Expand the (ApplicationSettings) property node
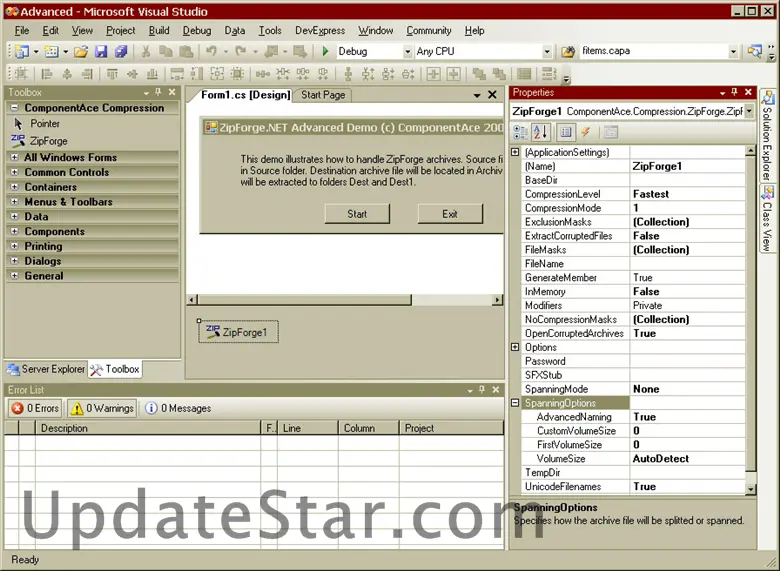The image size is (780, 571). 515,152
